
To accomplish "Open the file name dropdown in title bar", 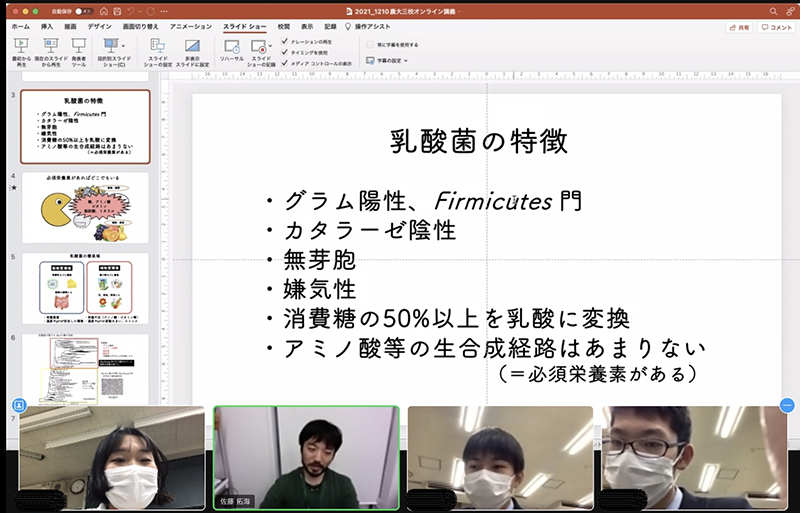I will pos(459,11).
